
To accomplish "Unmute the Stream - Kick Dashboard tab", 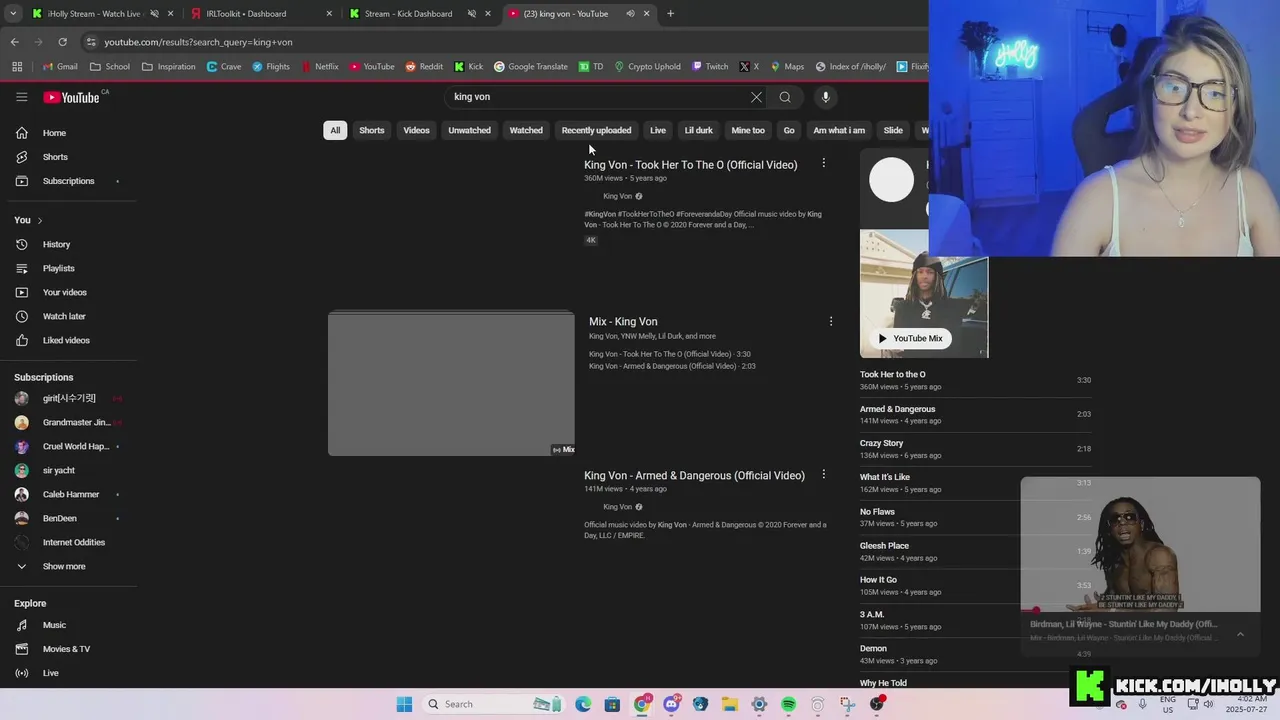I will [472, 14].
